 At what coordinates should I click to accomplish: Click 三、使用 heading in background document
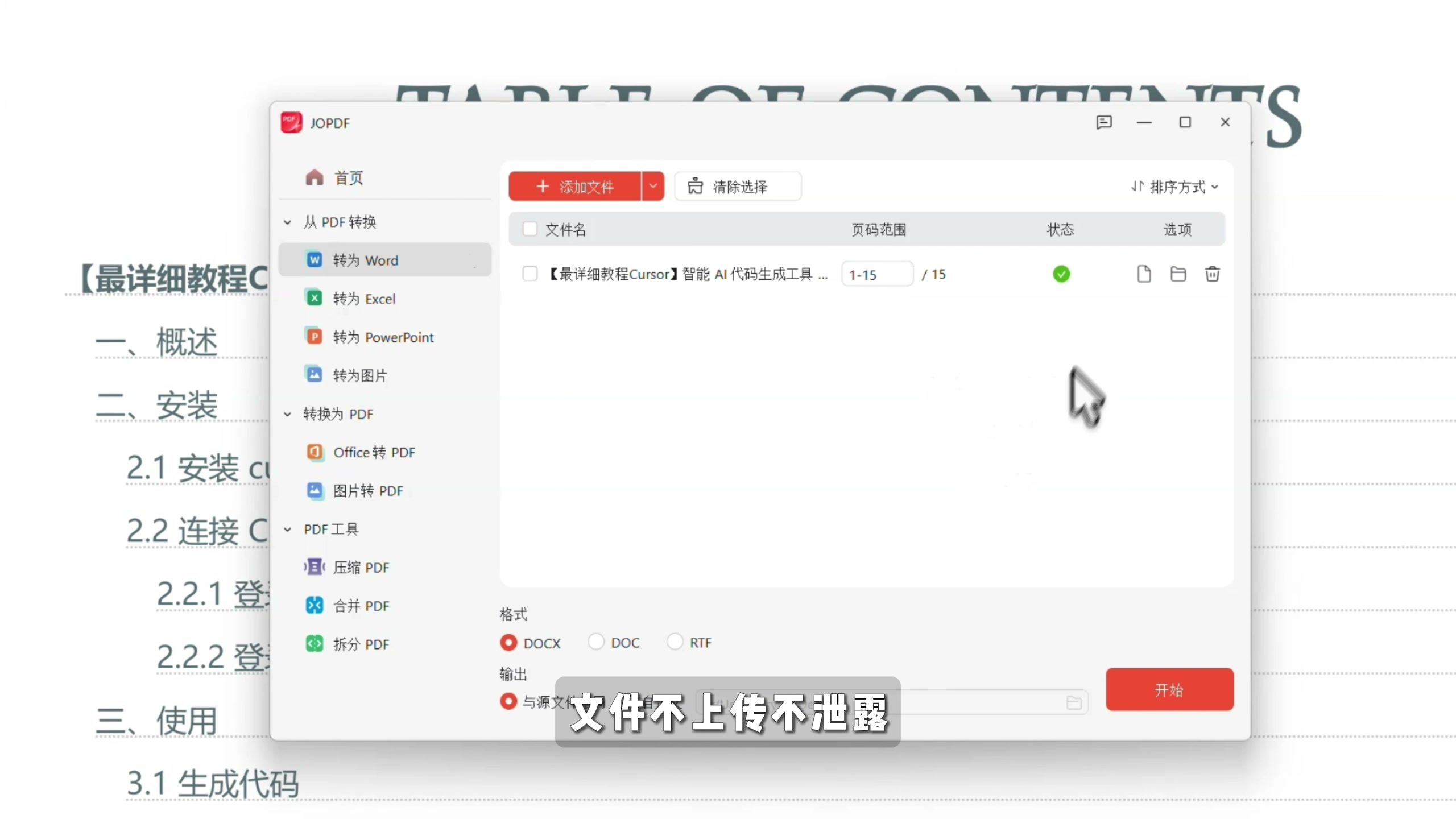pos(157,721)
